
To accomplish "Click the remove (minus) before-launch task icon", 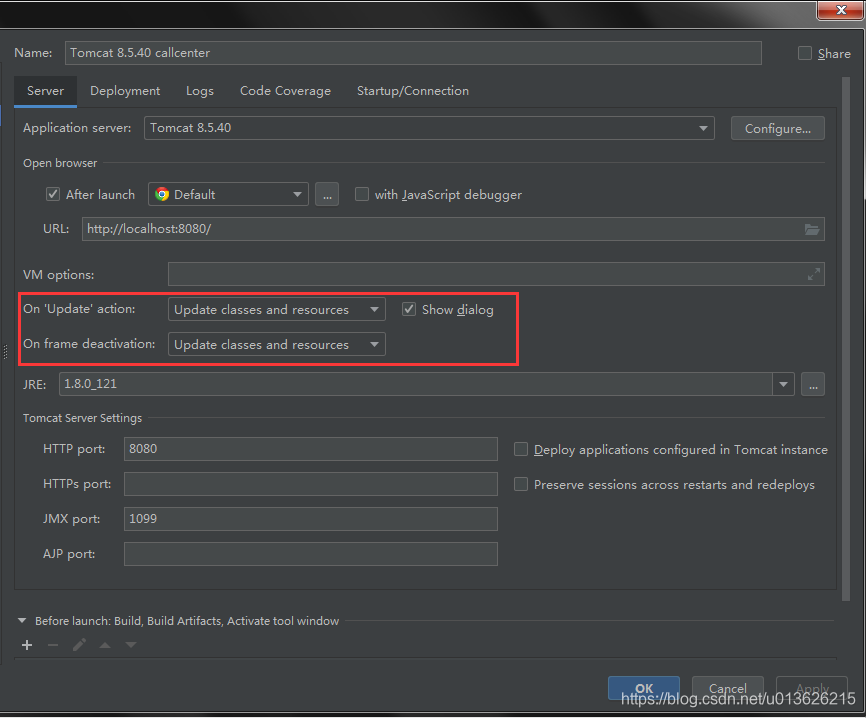I will (53, 645).
